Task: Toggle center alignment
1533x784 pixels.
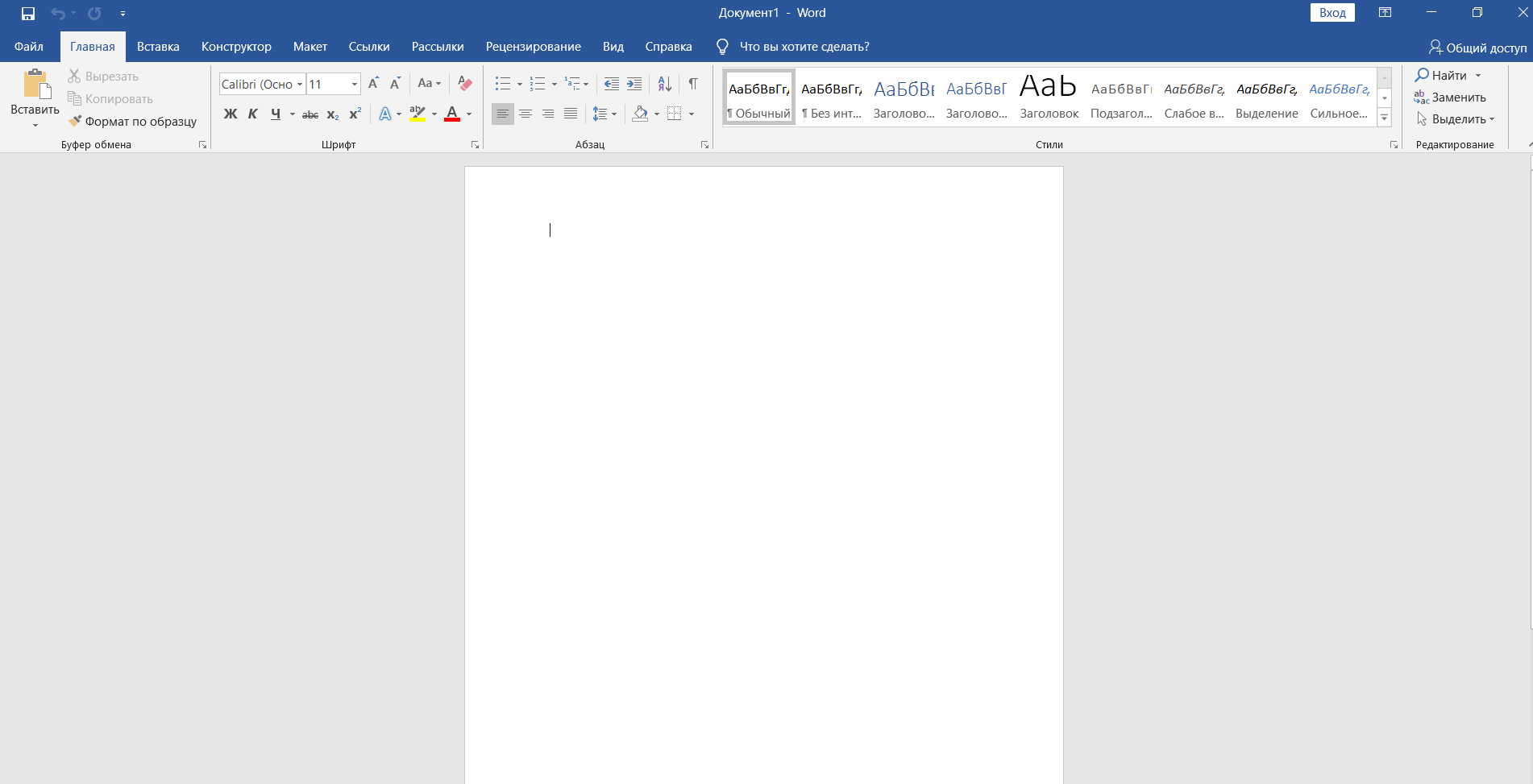Action: click(x=526, y=114)
